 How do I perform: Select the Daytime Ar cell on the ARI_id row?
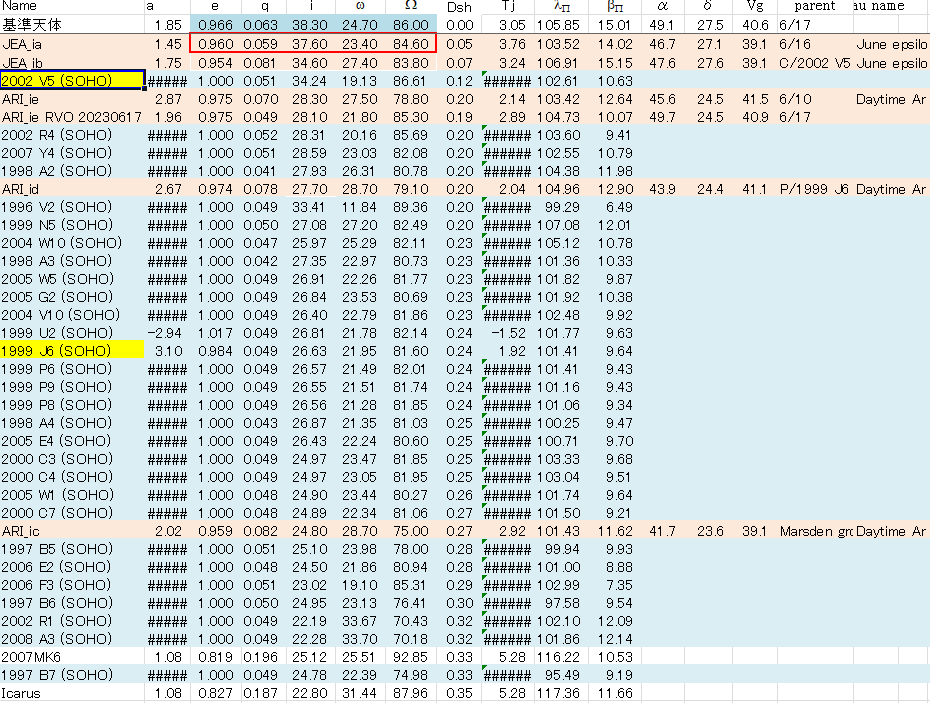892,188
